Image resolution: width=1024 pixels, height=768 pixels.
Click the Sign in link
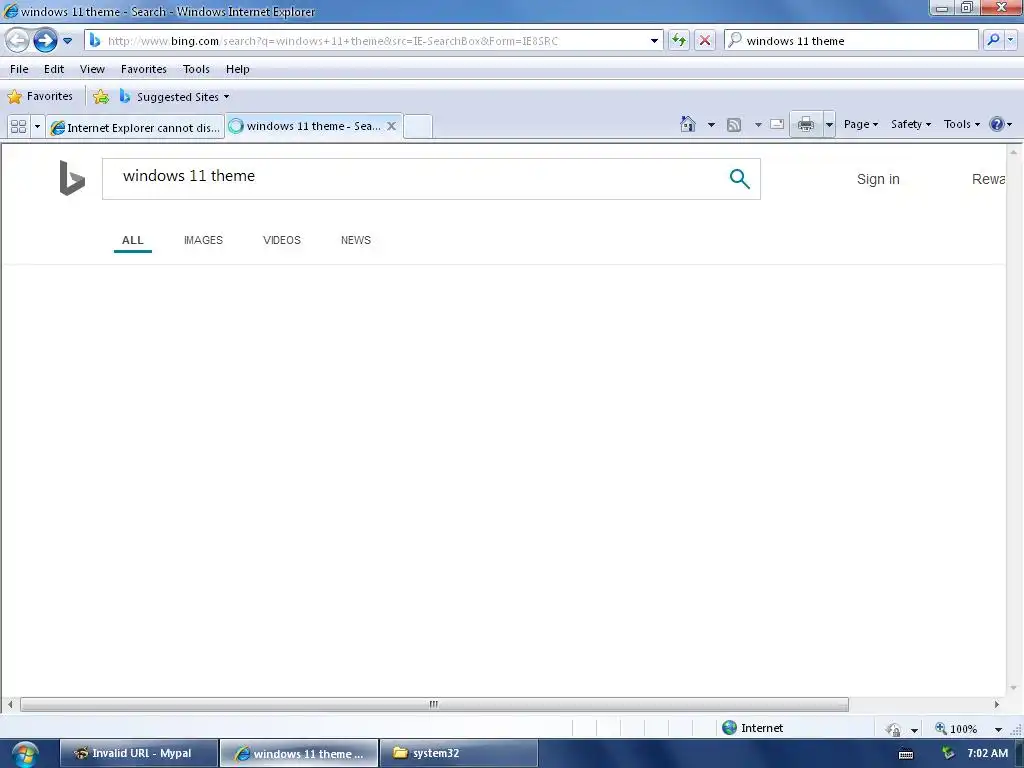pos(878,179)
